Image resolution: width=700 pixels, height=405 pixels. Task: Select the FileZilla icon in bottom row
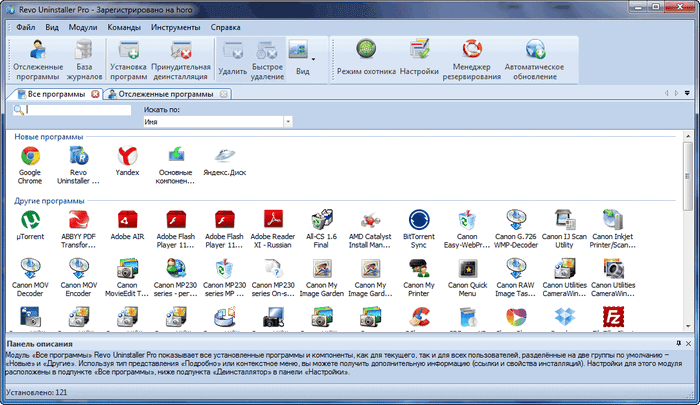[613, 318]
